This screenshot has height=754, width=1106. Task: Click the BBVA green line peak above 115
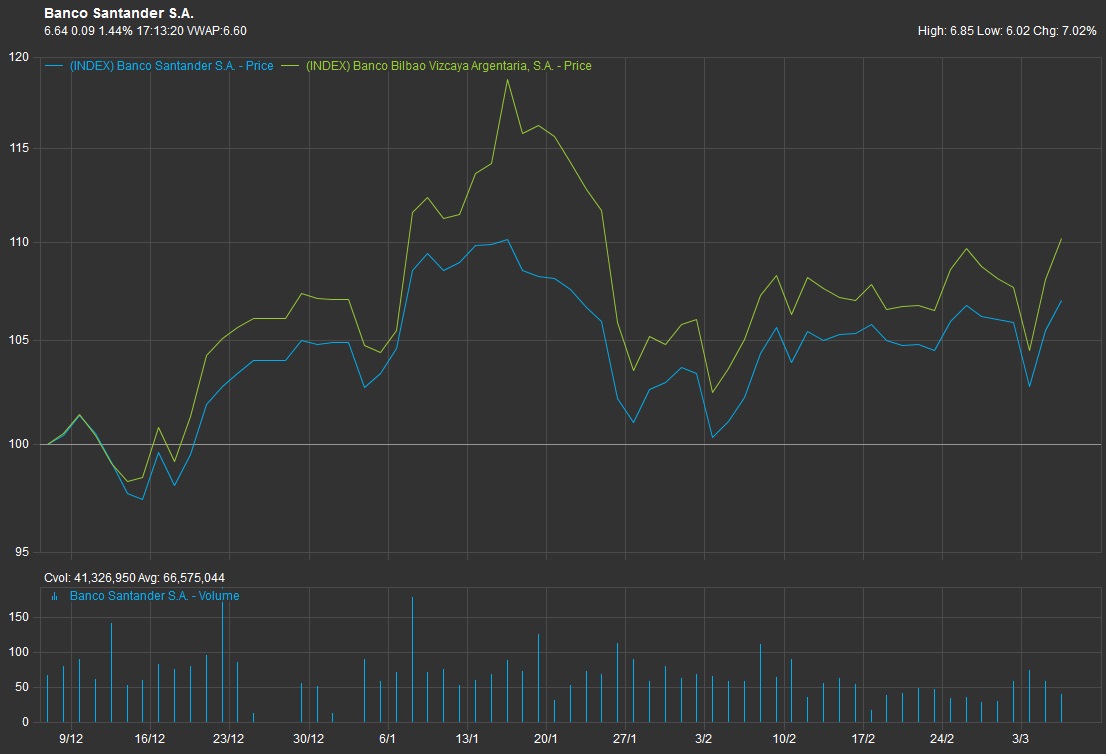(x=507, y=80)
